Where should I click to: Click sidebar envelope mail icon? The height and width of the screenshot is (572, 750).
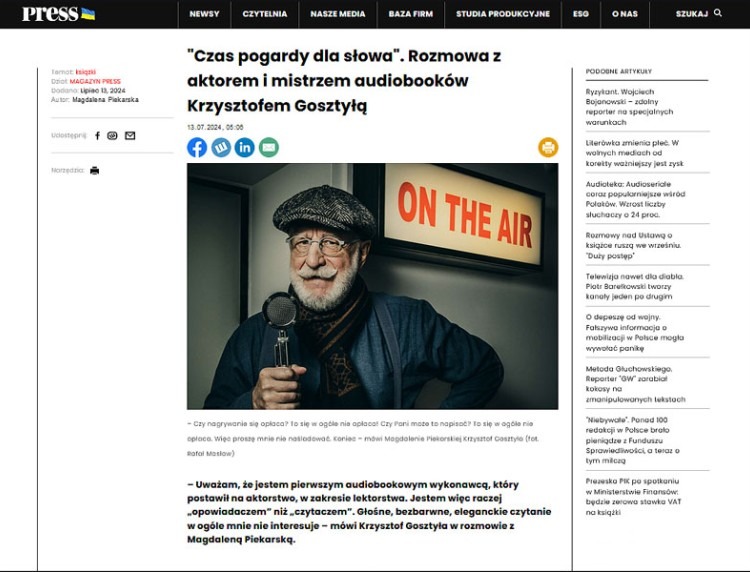pos(130,136)
